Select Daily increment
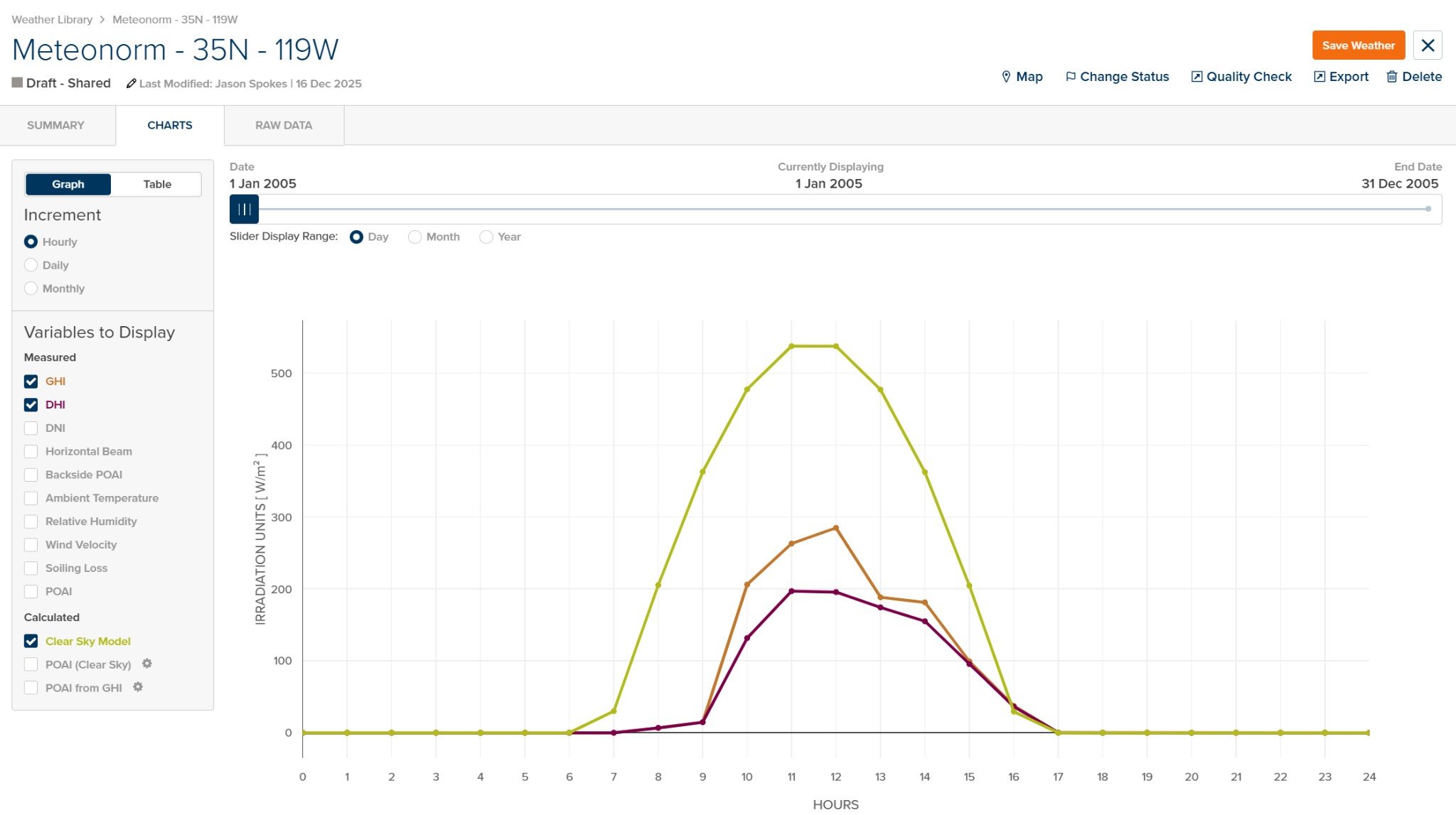Screen dimensions: 1456x815 [x=31, y=265]
